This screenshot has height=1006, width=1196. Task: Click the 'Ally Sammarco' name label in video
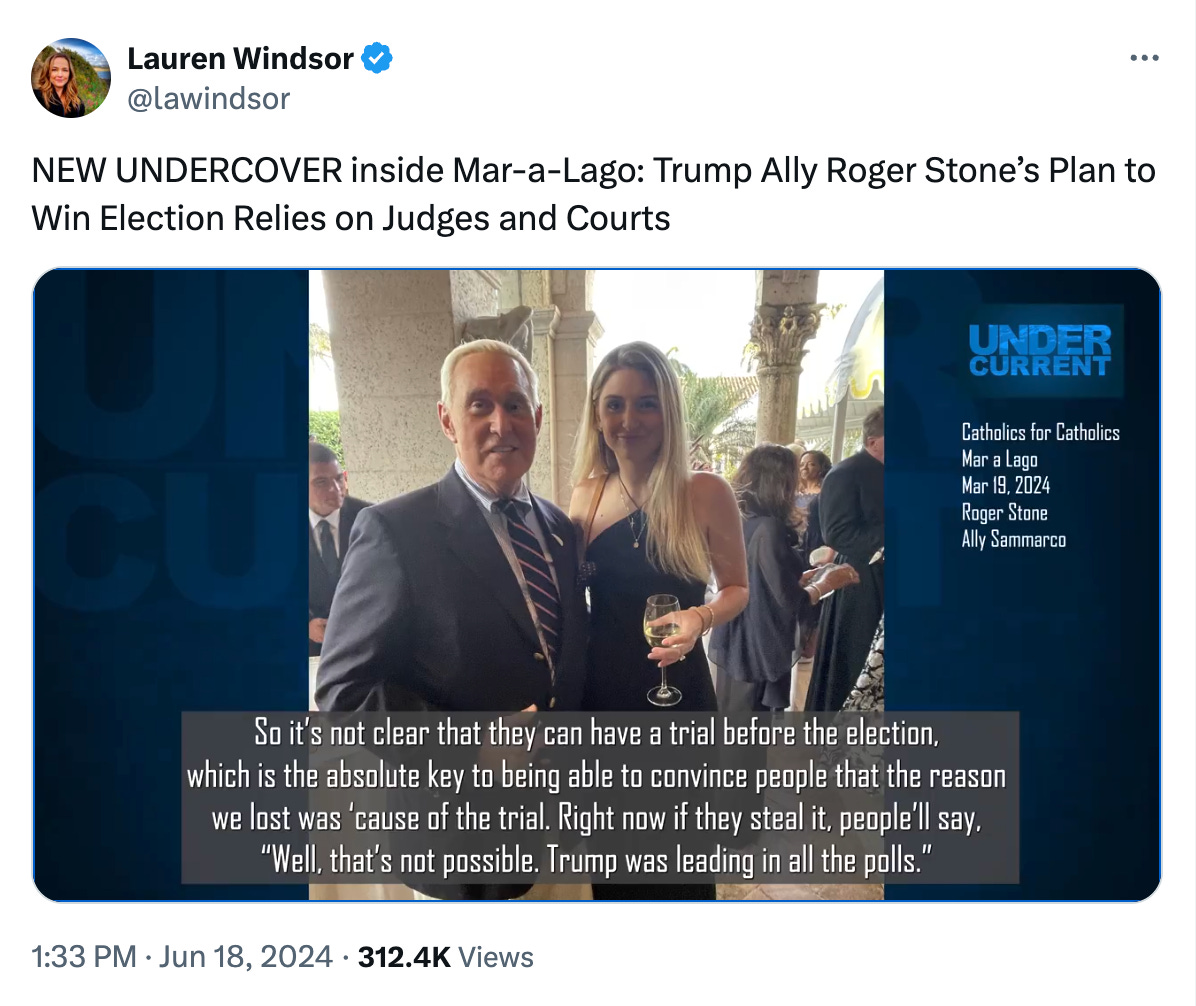[x=1014, y=539]
